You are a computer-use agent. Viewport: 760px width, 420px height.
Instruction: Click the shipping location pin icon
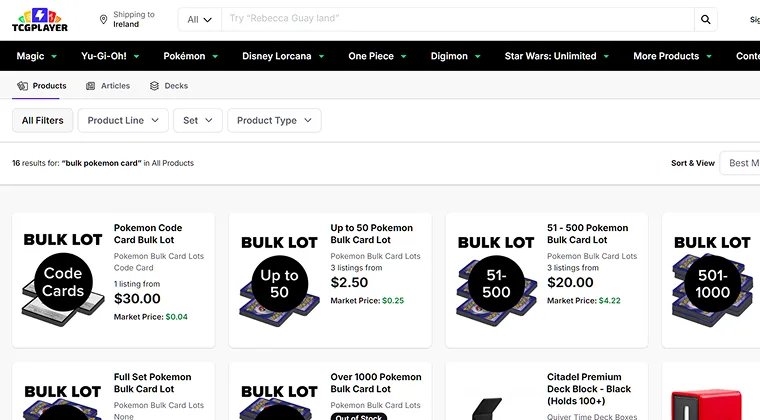coord(104,19)
